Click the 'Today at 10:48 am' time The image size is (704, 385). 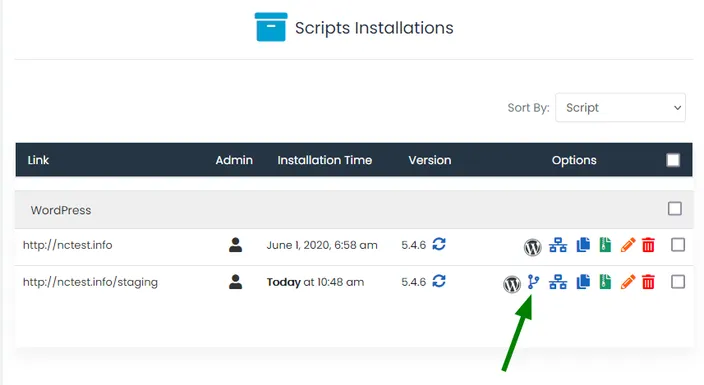[315, 282]
